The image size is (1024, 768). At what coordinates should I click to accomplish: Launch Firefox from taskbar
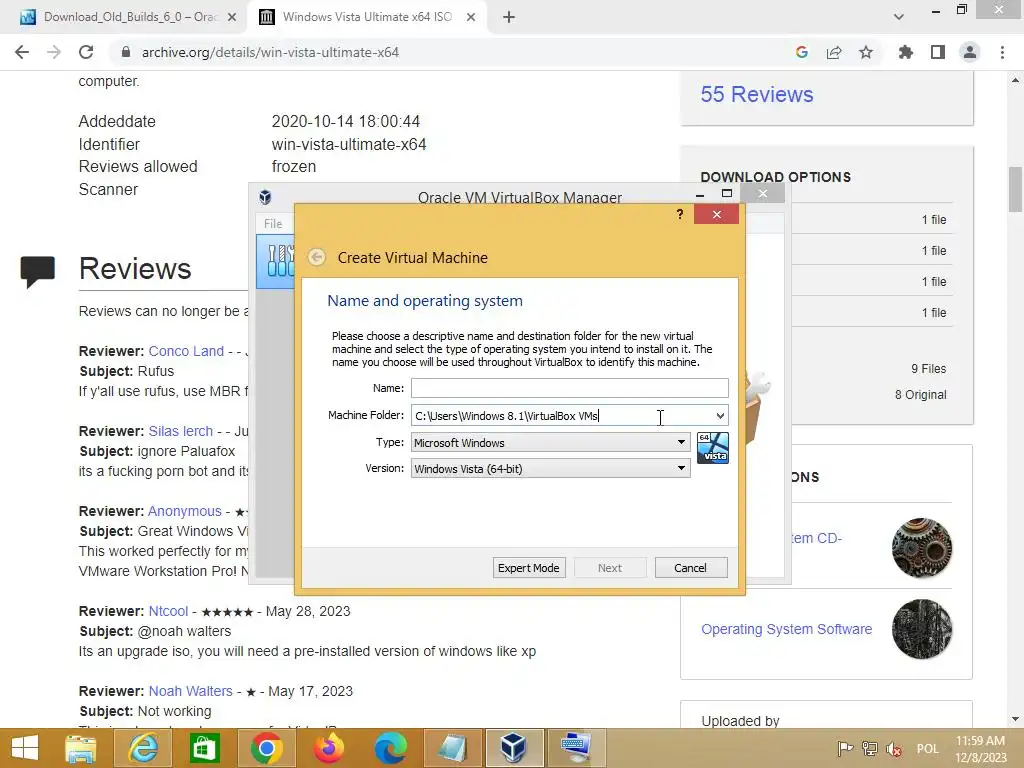pyautogui.click(x=328, y=748)
